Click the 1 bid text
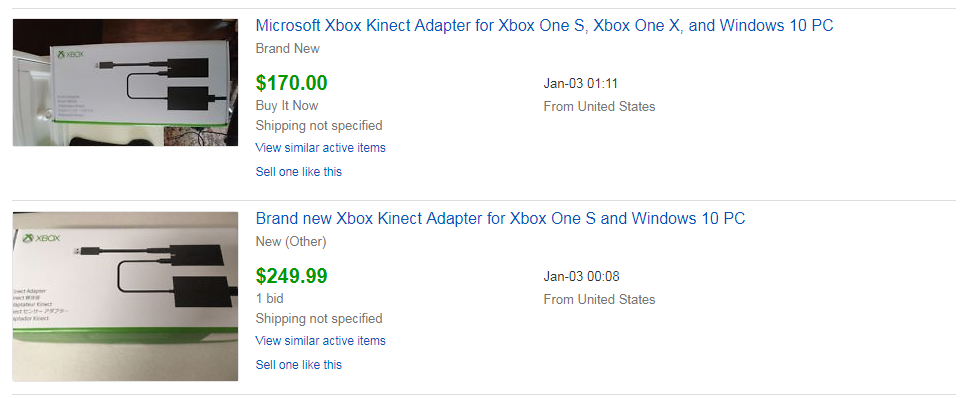This screenshot has height=398, width=964. pos(269,298)
